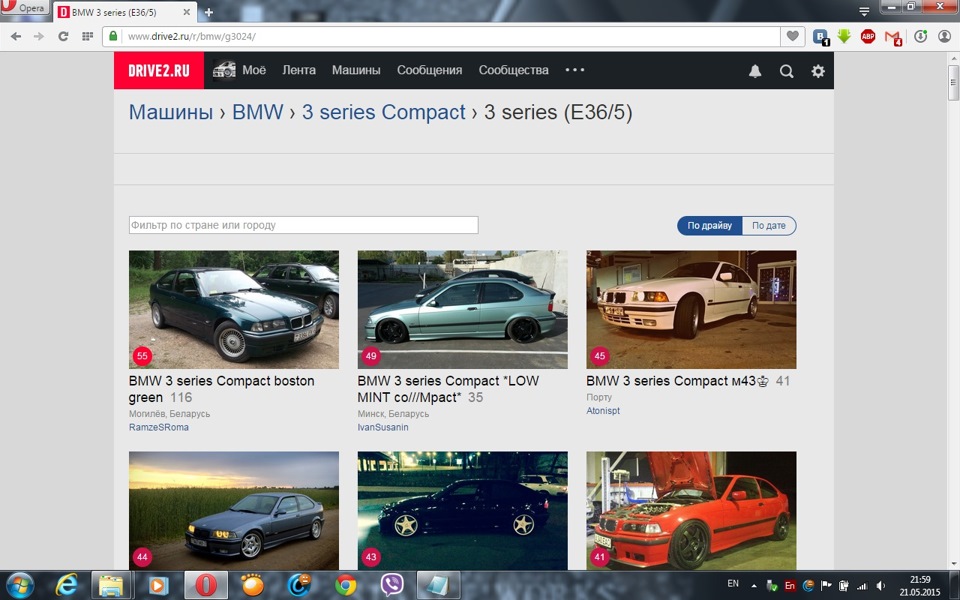Click the volume speaker tray icon

(x=880, y=586)
